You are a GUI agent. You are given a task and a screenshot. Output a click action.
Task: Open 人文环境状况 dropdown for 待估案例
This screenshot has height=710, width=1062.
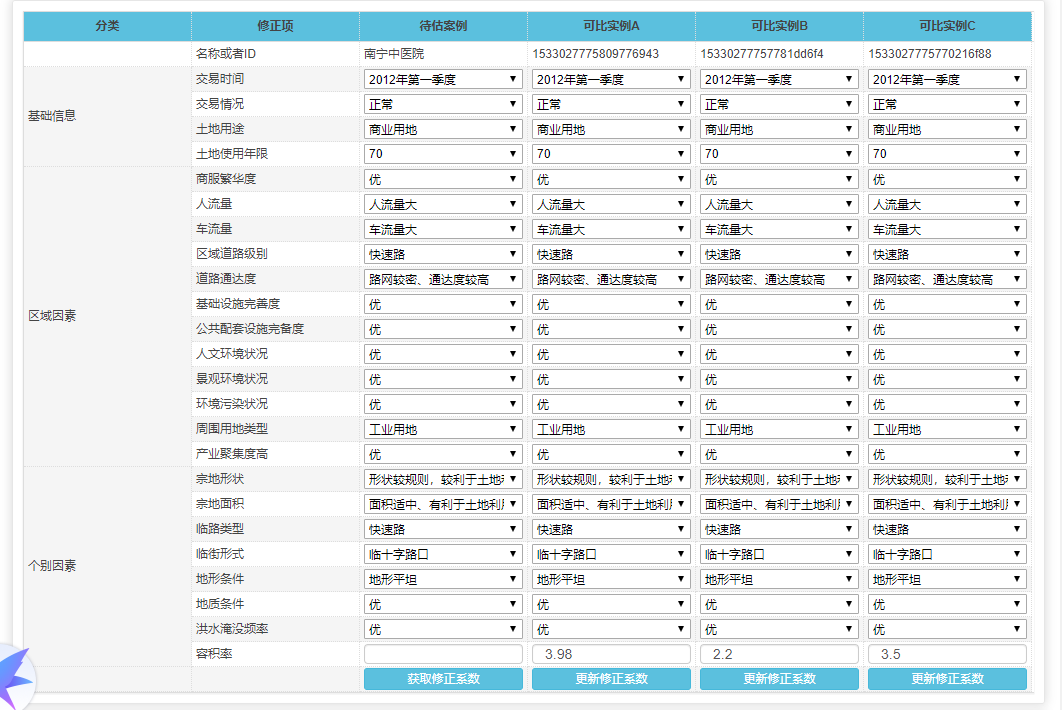pos(443,354)
